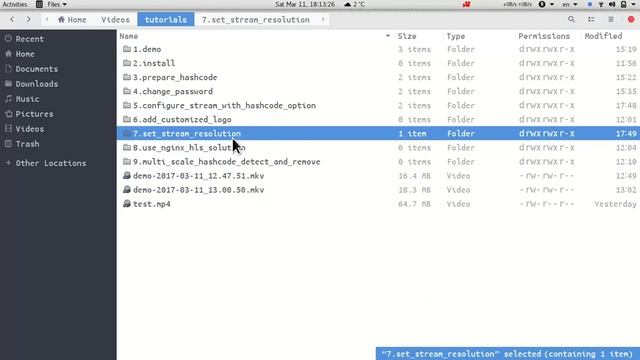Click the small arrow after 7.set_stream_resolution breadcrumb
640x360 pixels.
(x=323, y=19)
